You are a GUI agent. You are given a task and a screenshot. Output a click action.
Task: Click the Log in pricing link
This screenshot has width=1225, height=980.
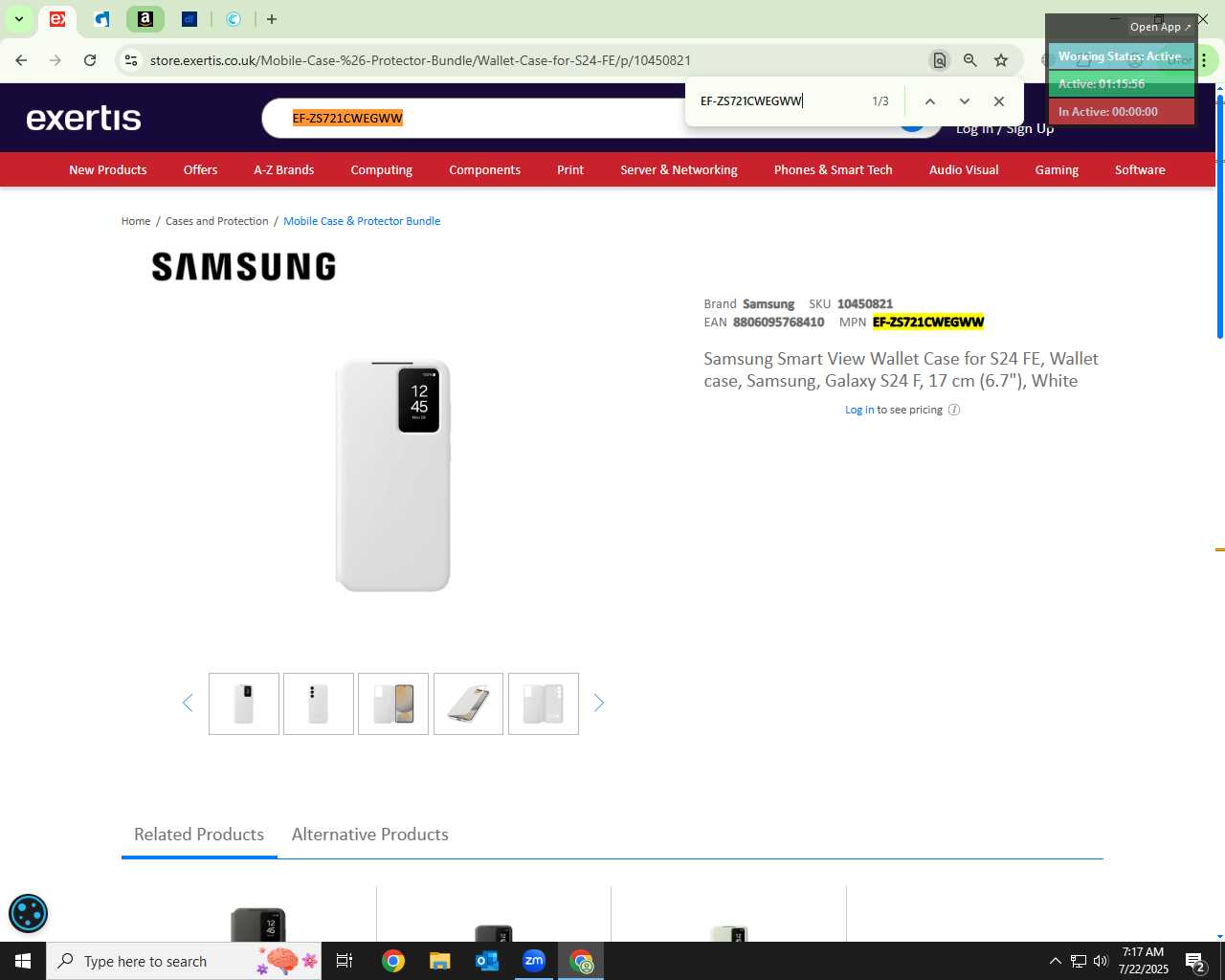(x=859, y=410)
